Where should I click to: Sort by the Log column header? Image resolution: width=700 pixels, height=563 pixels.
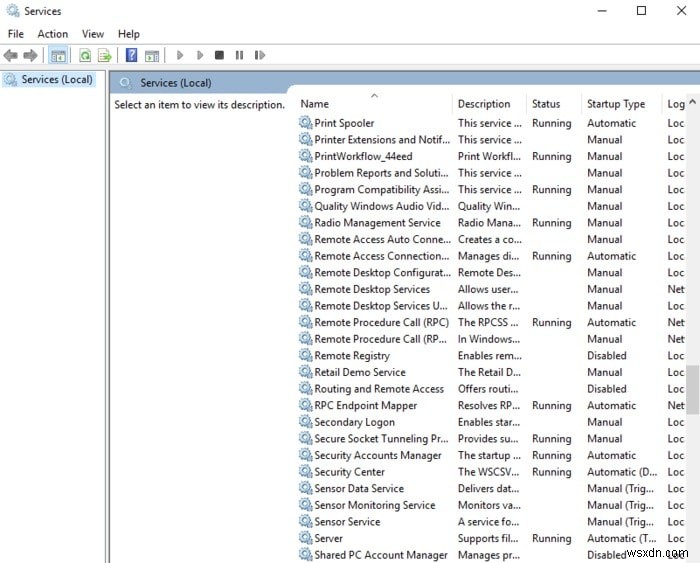675,104
